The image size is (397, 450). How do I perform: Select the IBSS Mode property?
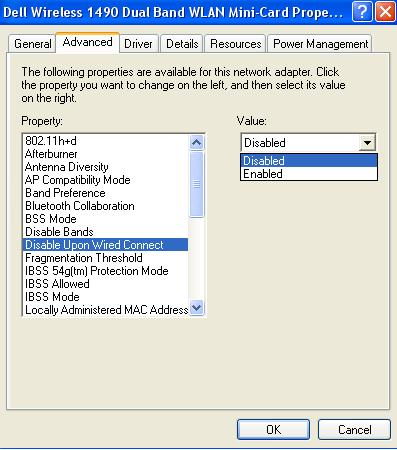(x=106, y=297)
